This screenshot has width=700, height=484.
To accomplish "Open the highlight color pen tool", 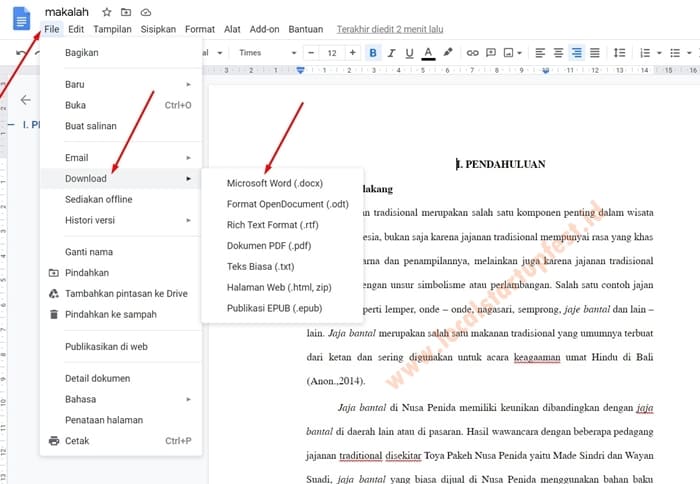I will coord(447,53).
